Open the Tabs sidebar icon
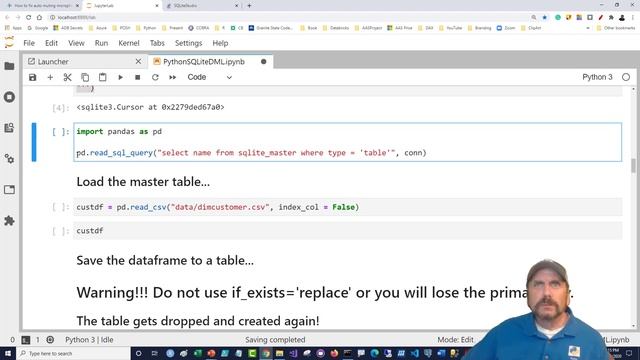The image size is (640, 360). pyautogui.click(x=9, y=190)
